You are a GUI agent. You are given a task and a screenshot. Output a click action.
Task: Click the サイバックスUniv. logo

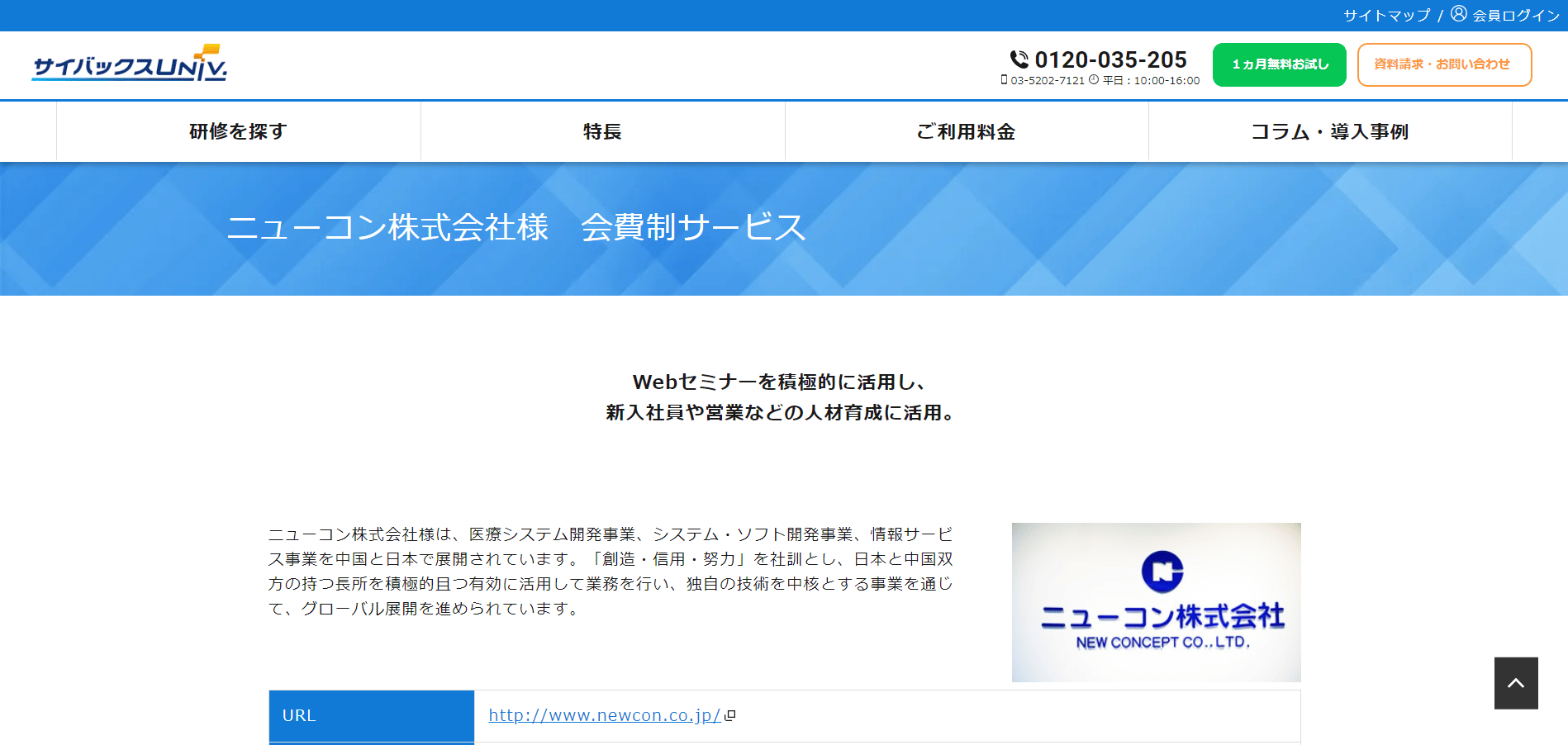tap(129, 63)
